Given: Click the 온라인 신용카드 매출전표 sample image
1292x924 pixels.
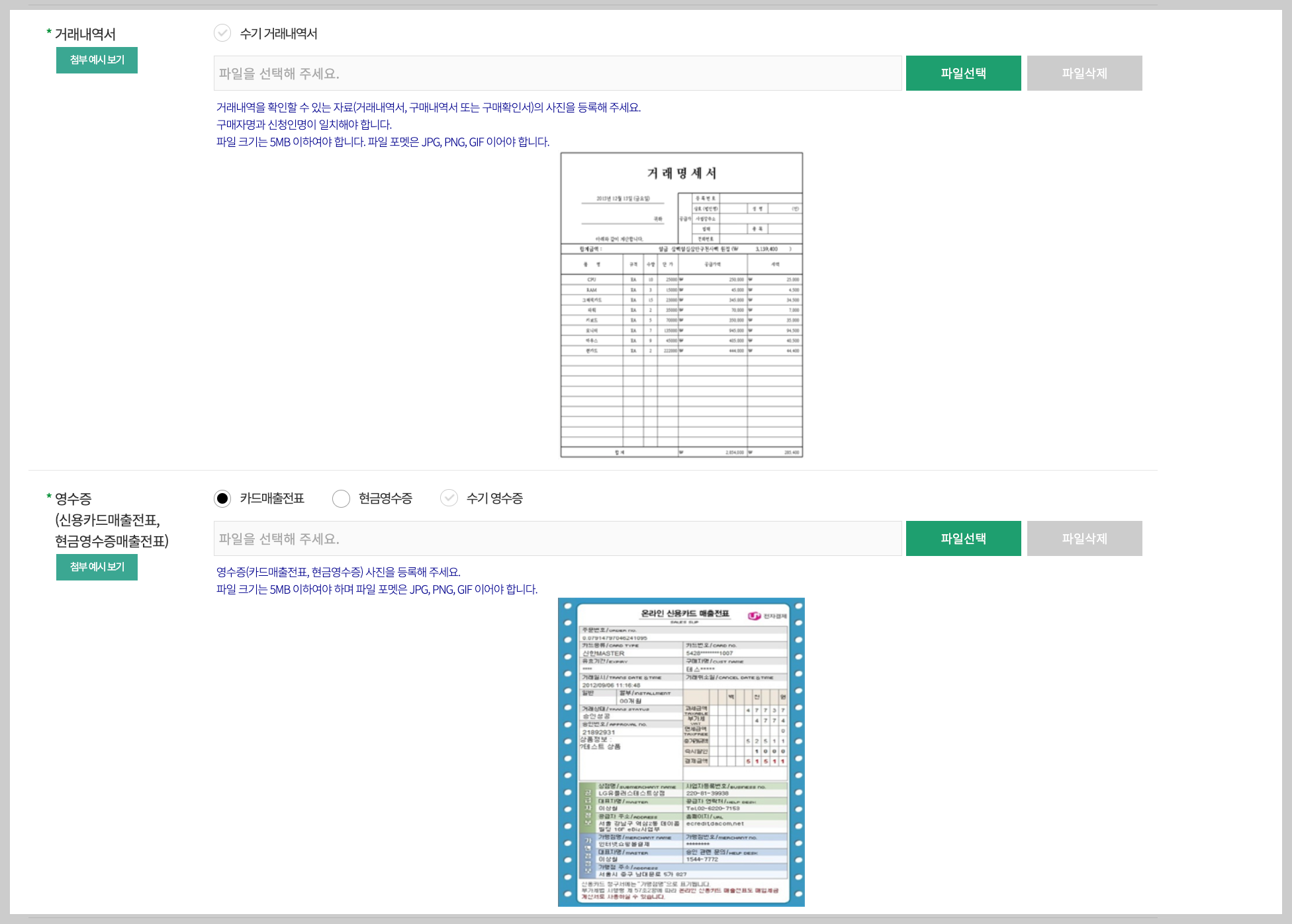Looking at the screenshot, I should (x=681, y=752).
